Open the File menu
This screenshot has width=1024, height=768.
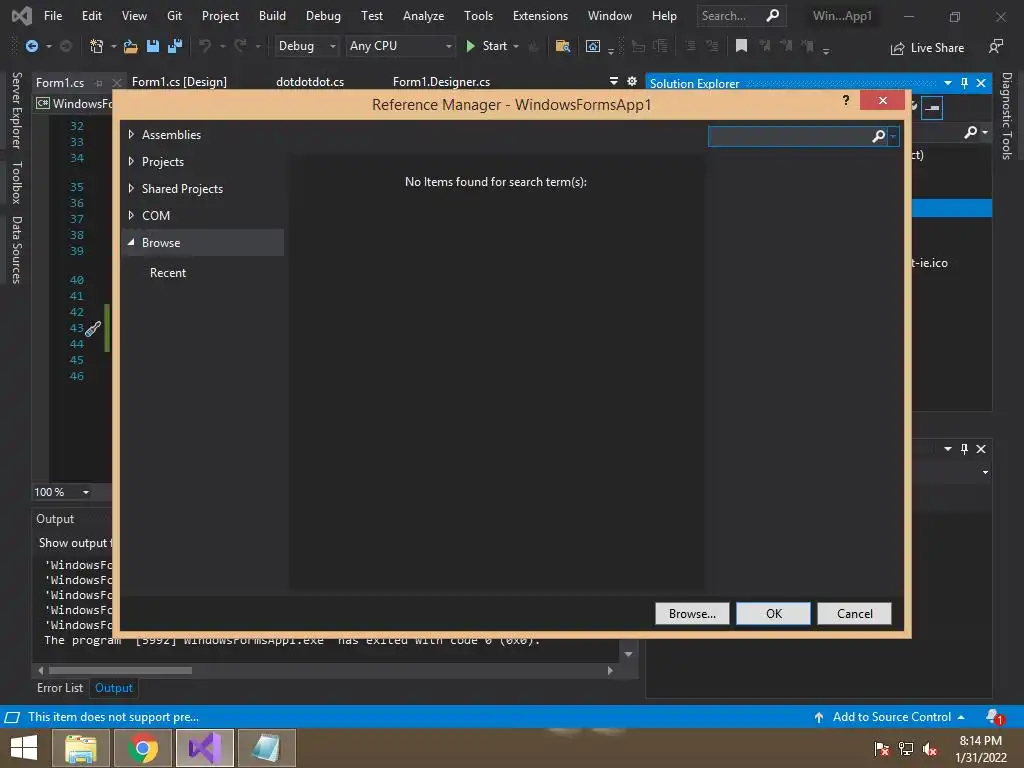coord(53,16)
